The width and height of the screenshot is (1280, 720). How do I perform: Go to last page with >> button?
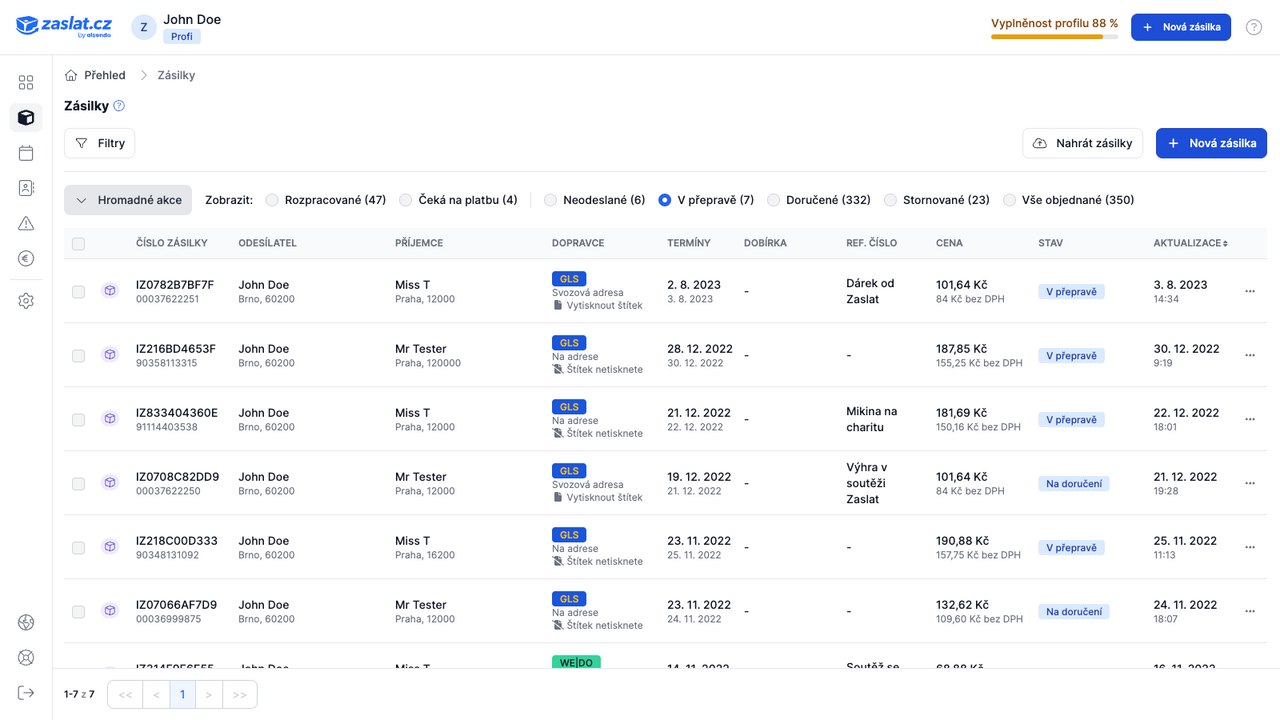click(240, 694)
